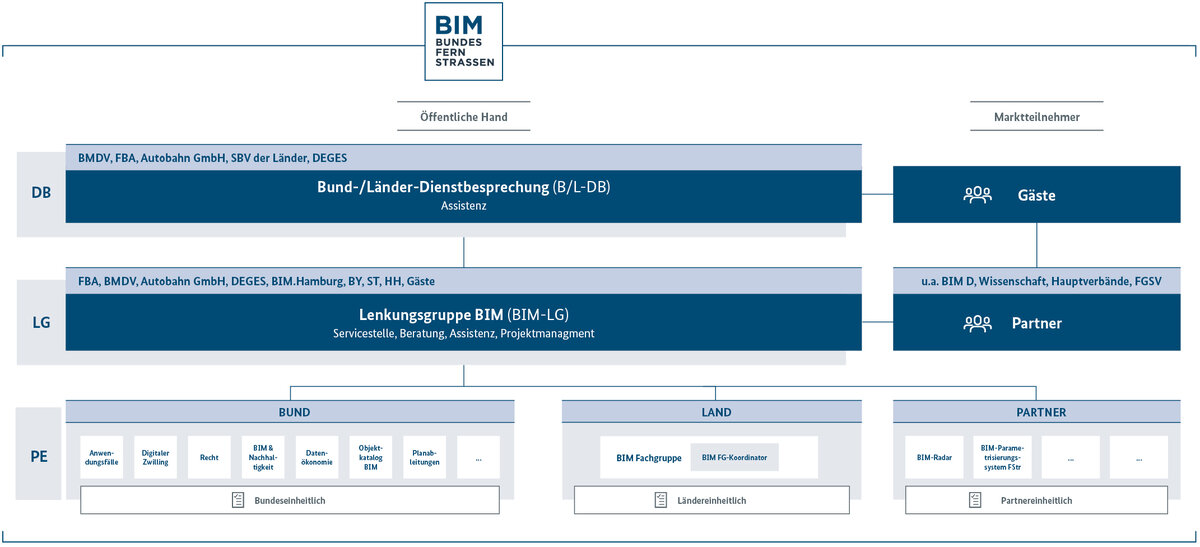Click the Lenkungsgruppe BIM heading
The width and height of the screenshot is (1200, 547).
pyautogui.click(x=464, y=314)
